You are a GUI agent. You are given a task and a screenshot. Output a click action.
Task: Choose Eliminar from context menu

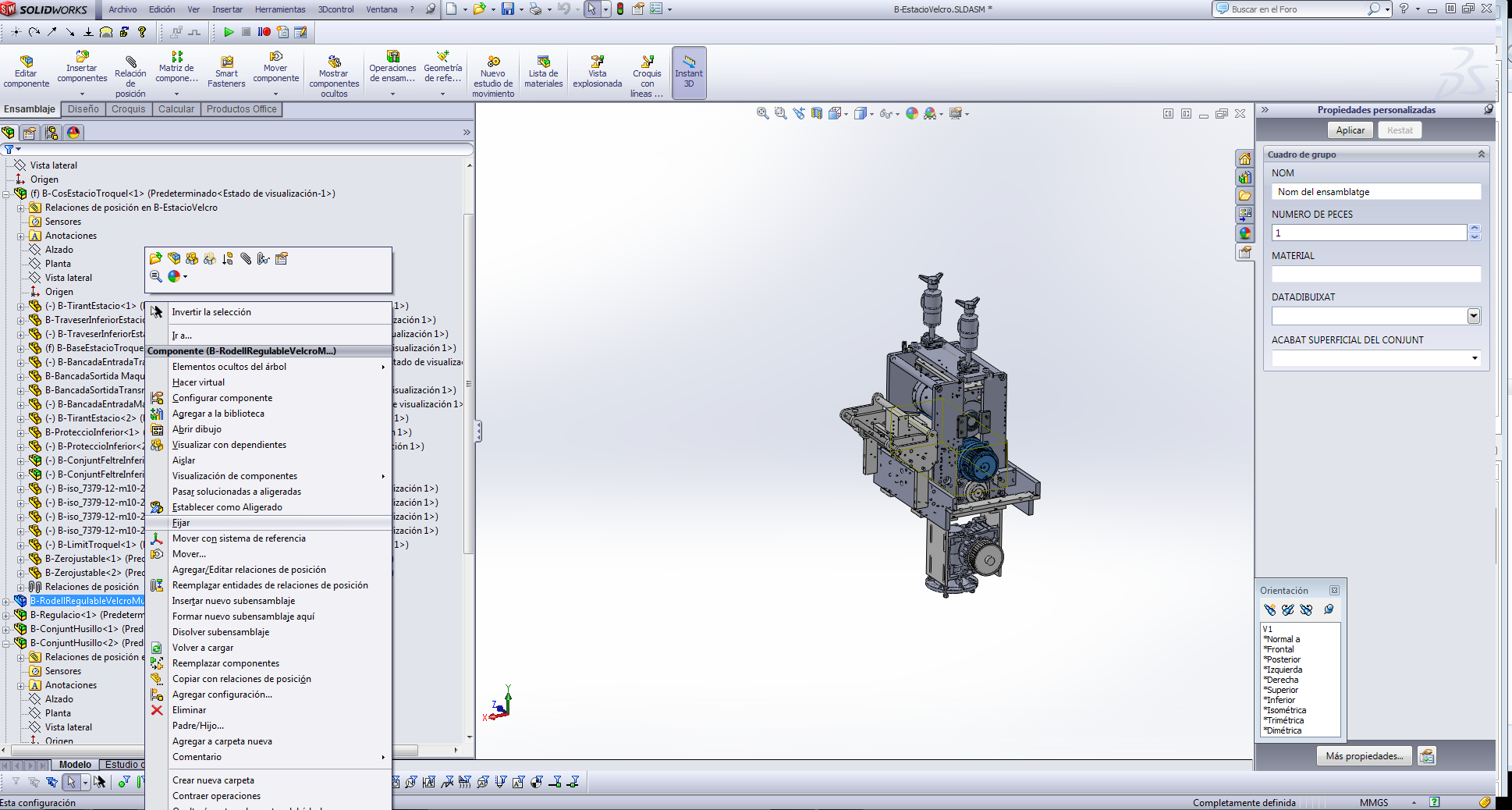(x=269, y=710)
